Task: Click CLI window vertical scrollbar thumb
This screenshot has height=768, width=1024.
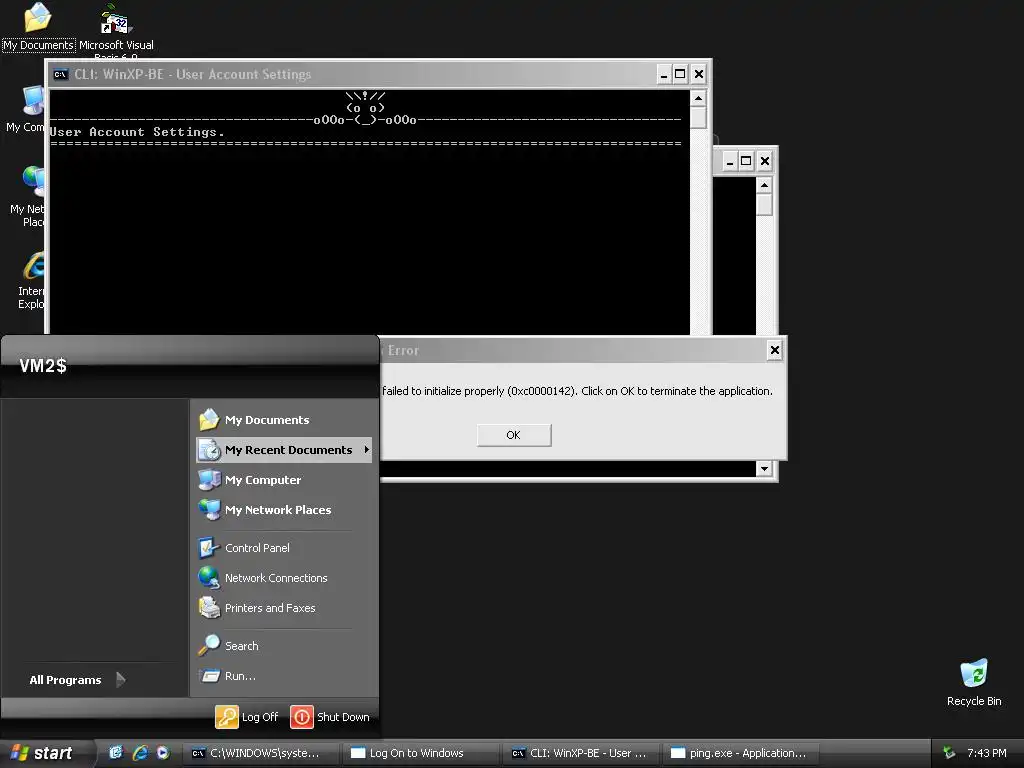Action: coord(698,118)
